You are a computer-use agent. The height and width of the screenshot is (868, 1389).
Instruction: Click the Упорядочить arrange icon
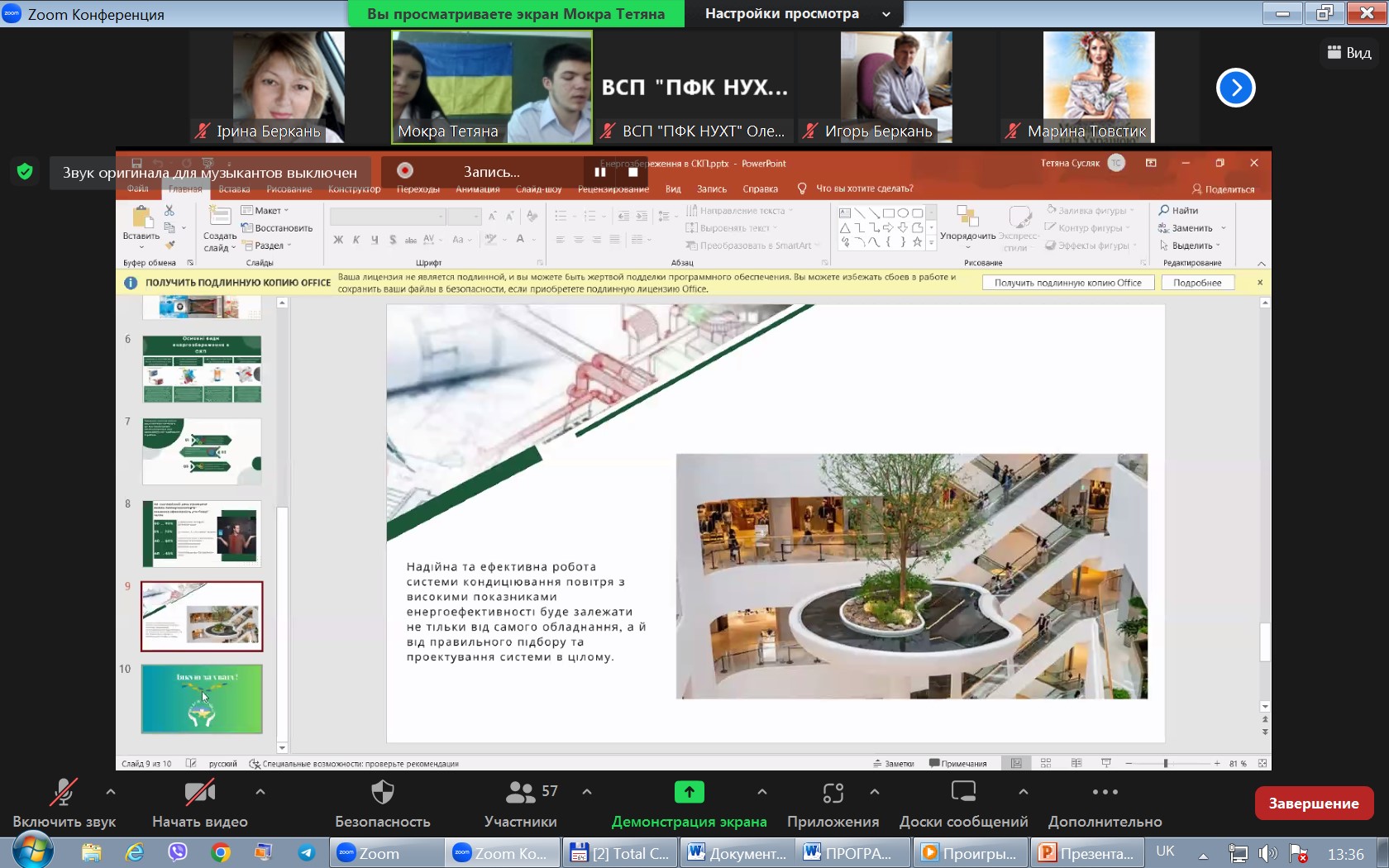pos(967,217)
